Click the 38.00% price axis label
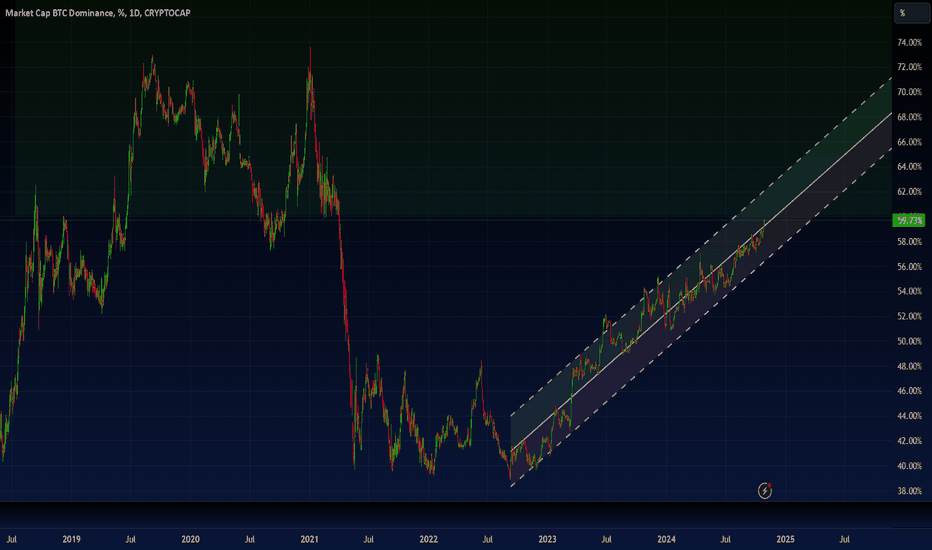The image size is (932, 550). [x=909, y=491]
